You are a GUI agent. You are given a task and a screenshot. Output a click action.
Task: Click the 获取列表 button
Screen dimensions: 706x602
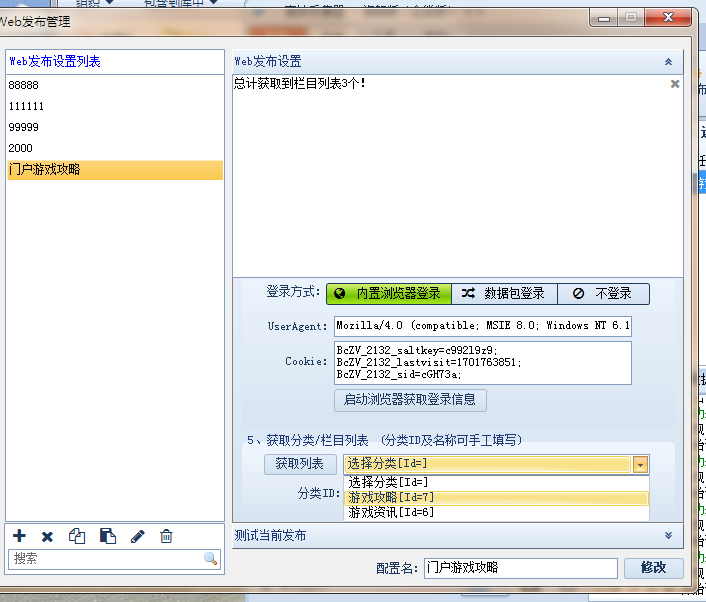pyautogui.click(x=300, y=464)
